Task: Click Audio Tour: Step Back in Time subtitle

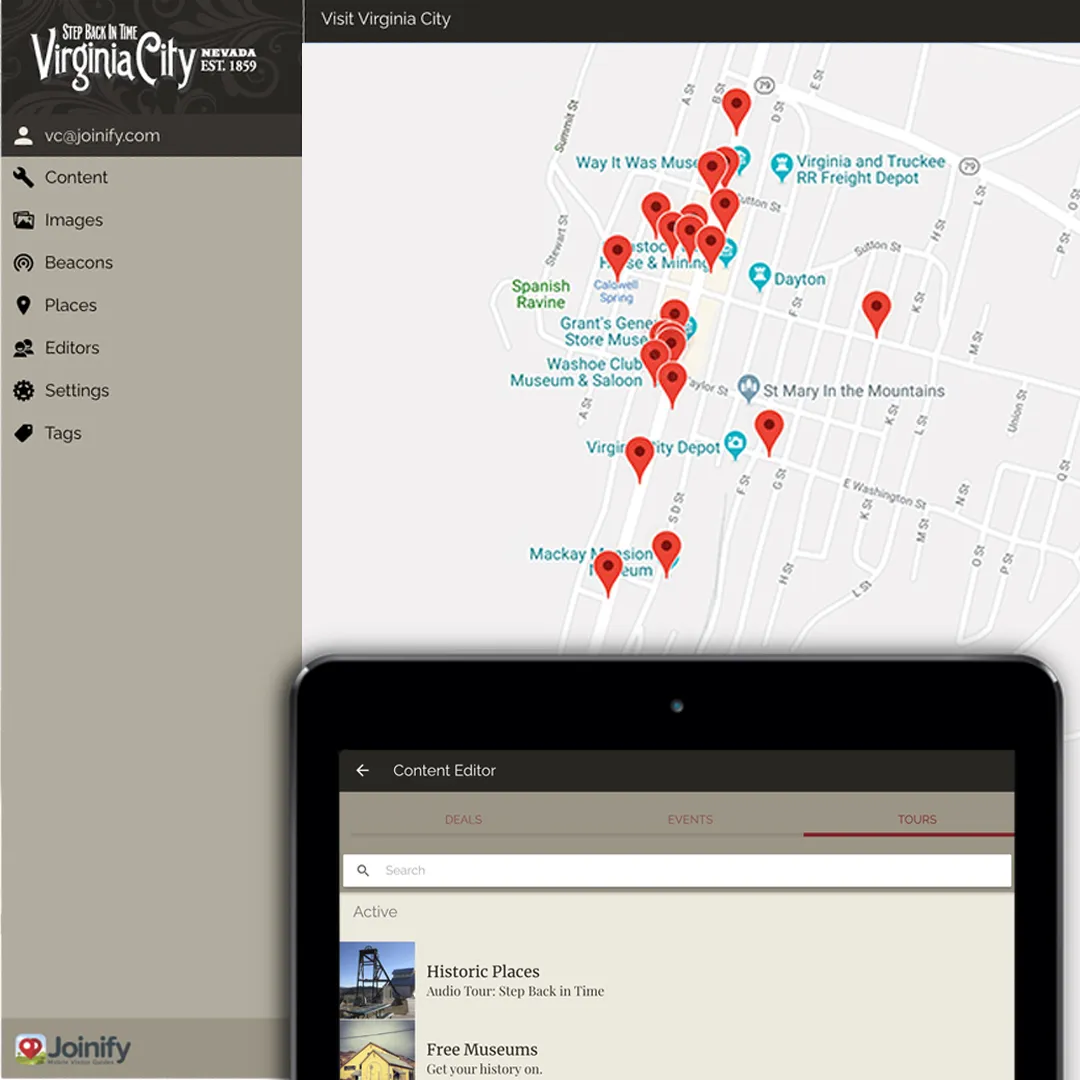Action: 515,991
